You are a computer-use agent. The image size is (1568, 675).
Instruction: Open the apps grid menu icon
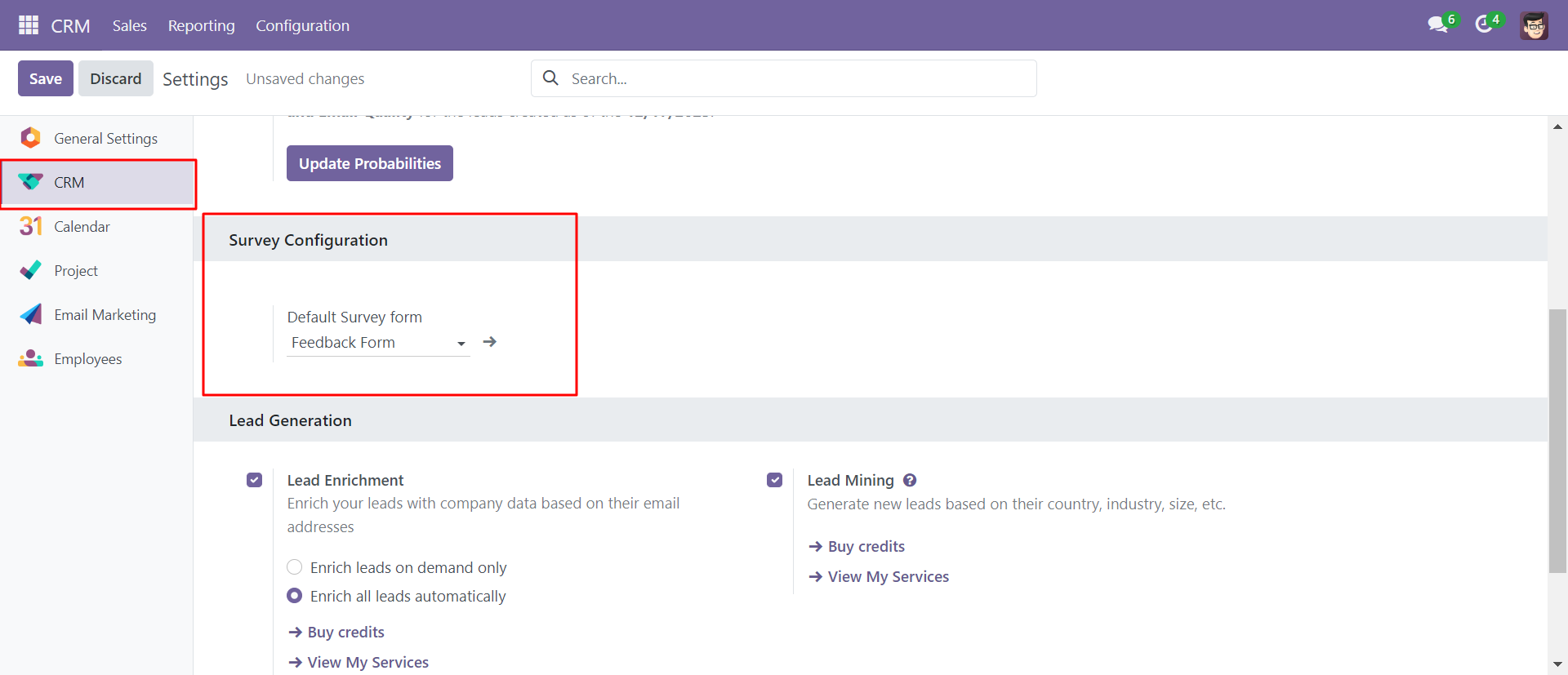coord(29,25)
